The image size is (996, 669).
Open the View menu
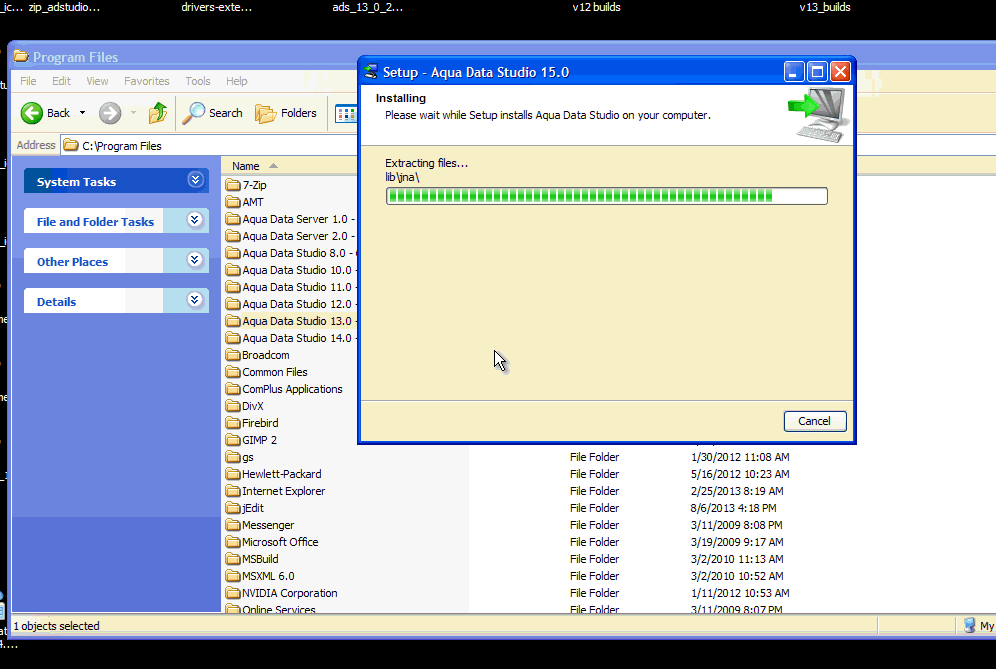(97, 81)
